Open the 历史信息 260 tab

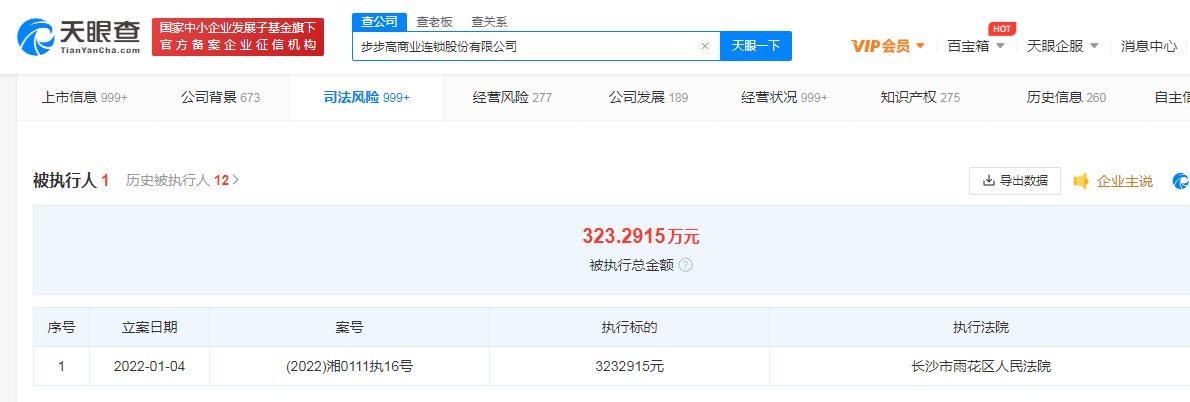[x=1066, y=97]
